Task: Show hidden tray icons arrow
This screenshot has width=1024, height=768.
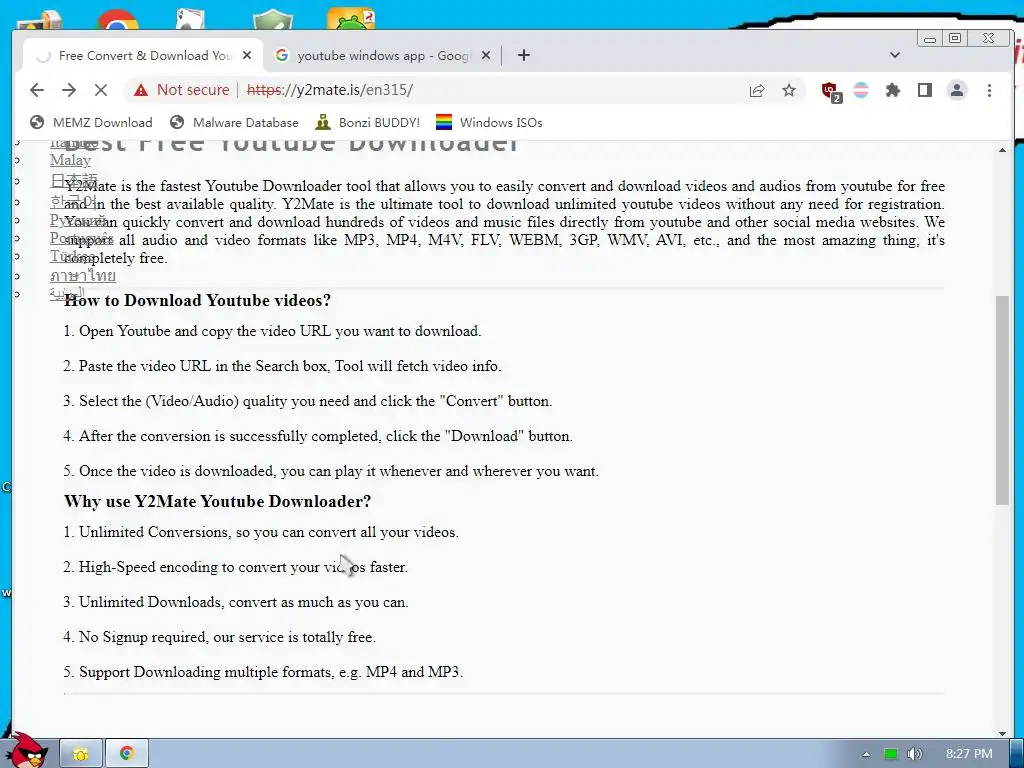Action: click(x=866, y=754)
